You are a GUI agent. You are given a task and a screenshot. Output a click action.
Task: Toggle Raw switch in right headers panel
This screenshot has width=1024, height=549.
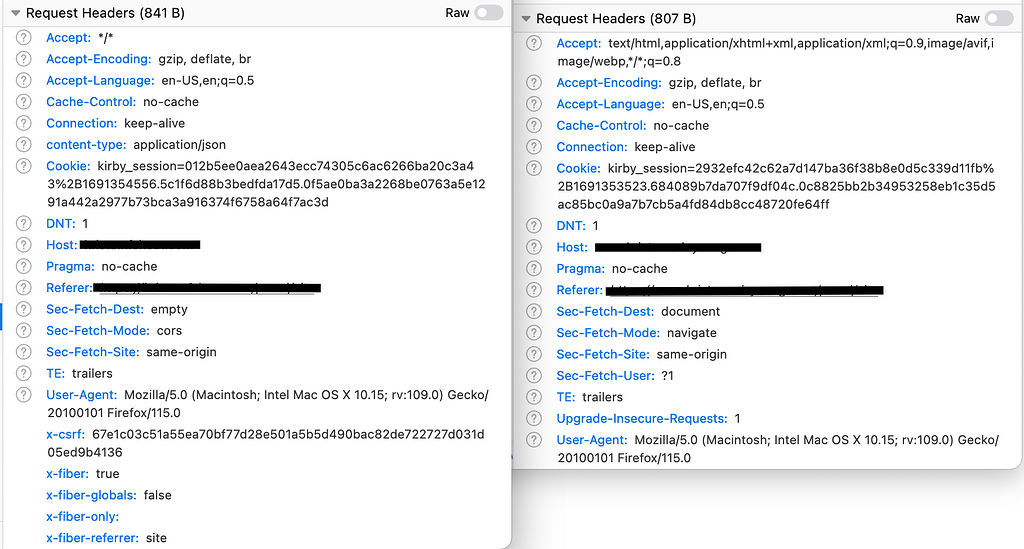[x=998, y=19]
